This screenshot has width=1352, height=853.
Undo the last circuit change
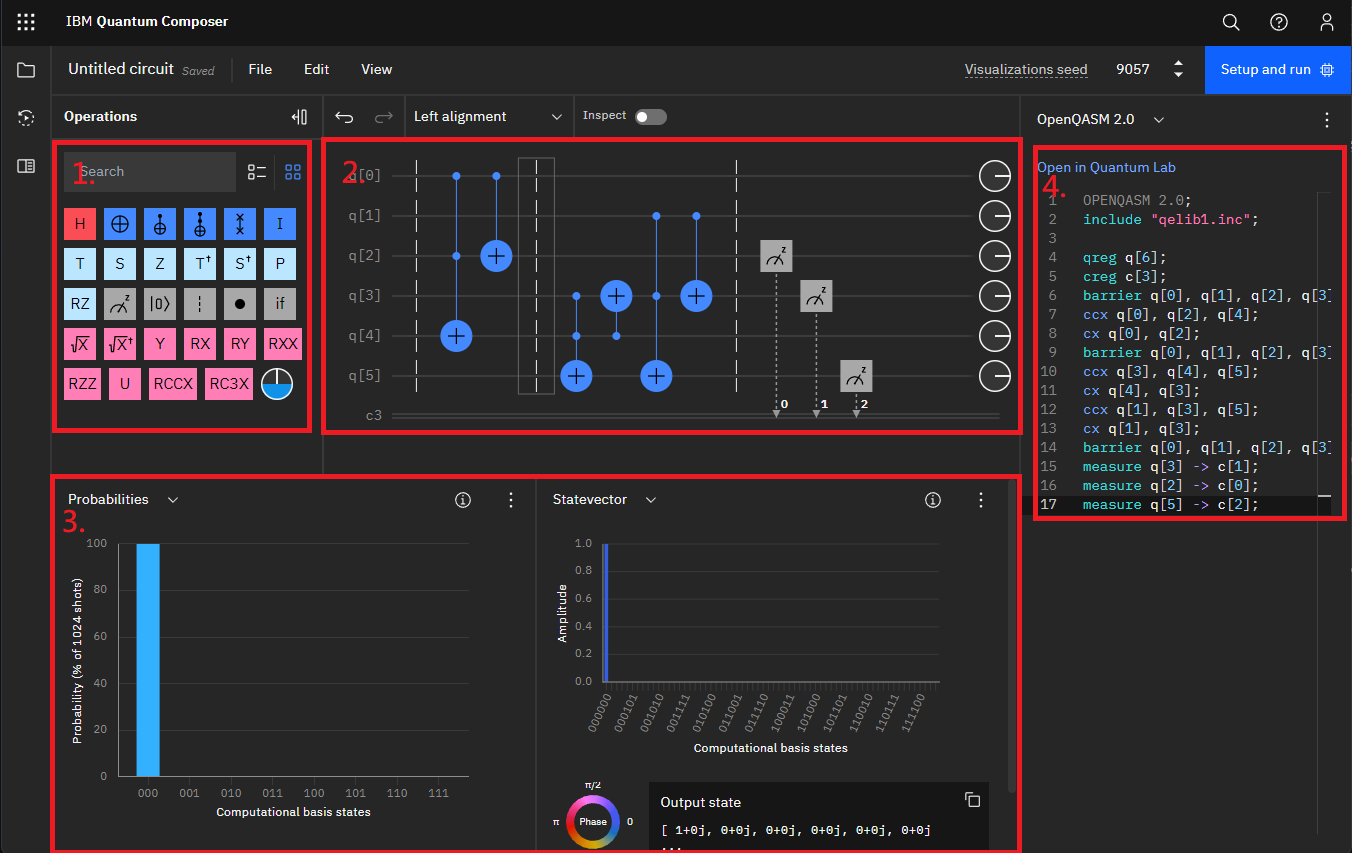[x=344, y=117]
